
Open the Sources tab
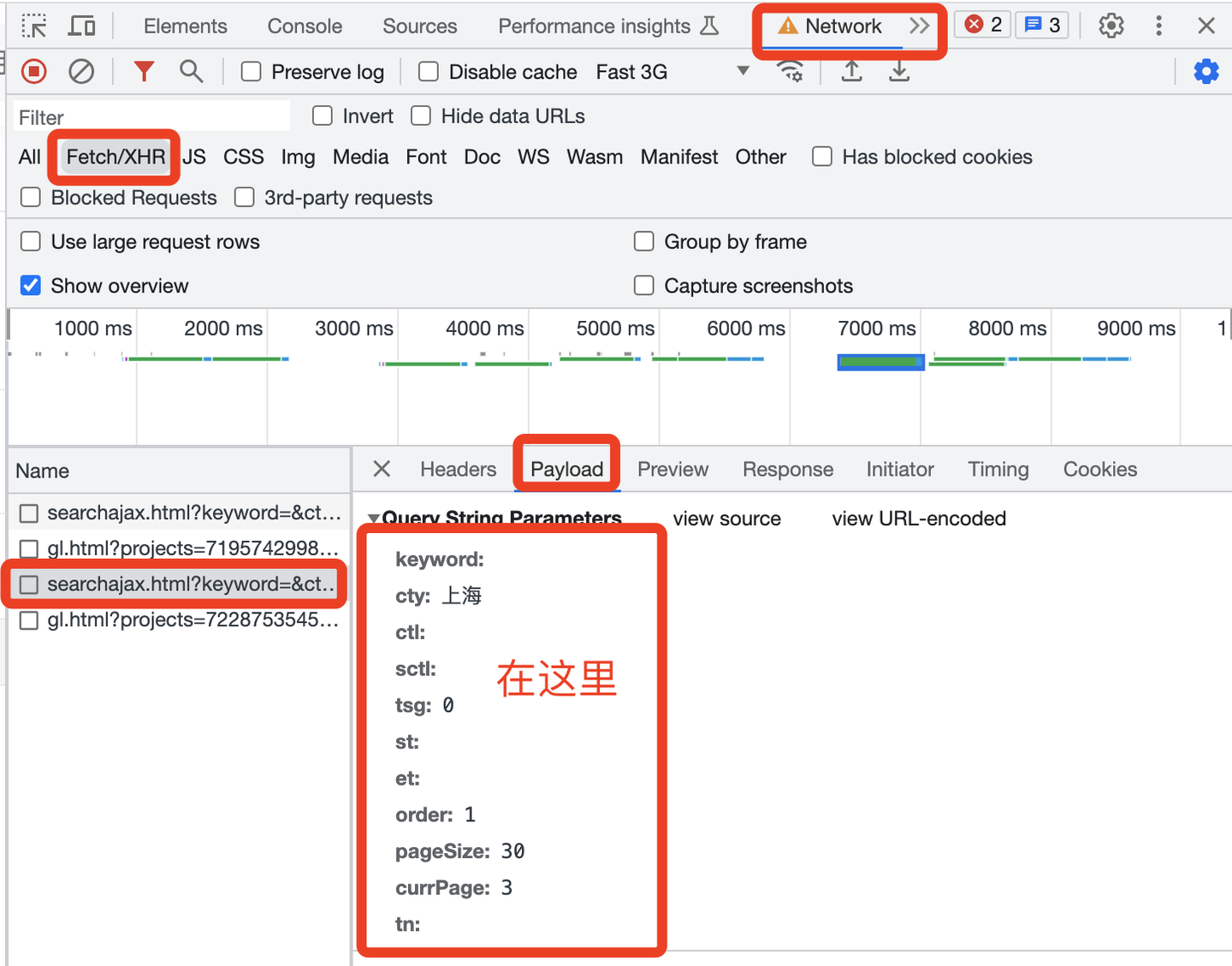[420, 27]
